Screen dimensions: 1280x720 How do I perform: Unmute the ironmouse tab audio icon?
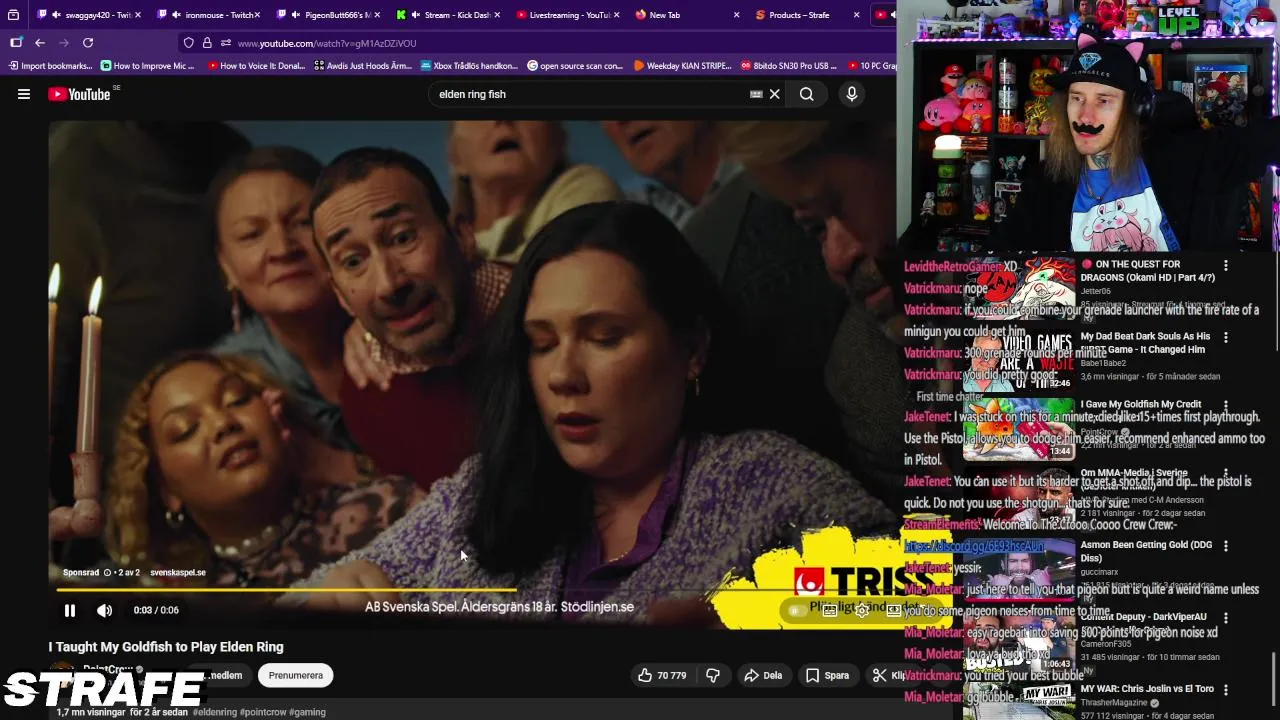pyautogui.click(x=177, y=15)
